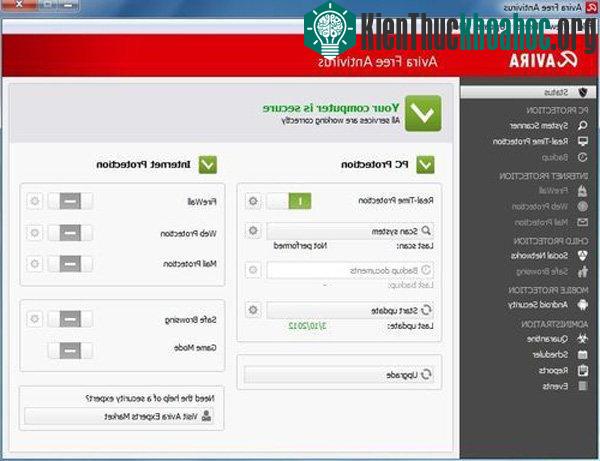Open Social Networks sidebar icon
Image resolution: width=600 pixels, height=461 pixels.
(x=582, y=256)
